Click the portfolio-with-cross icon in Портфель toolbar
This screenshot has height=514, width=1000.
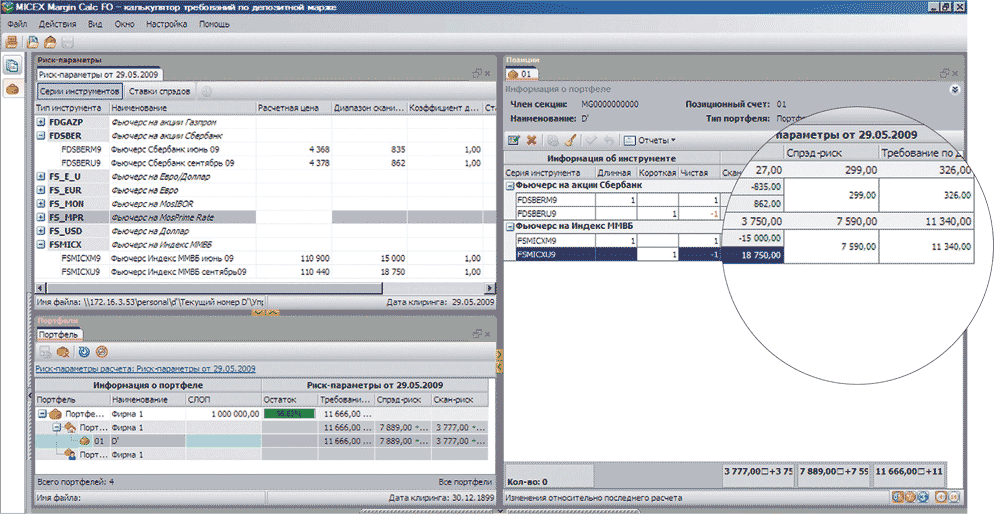pos(63,352)
